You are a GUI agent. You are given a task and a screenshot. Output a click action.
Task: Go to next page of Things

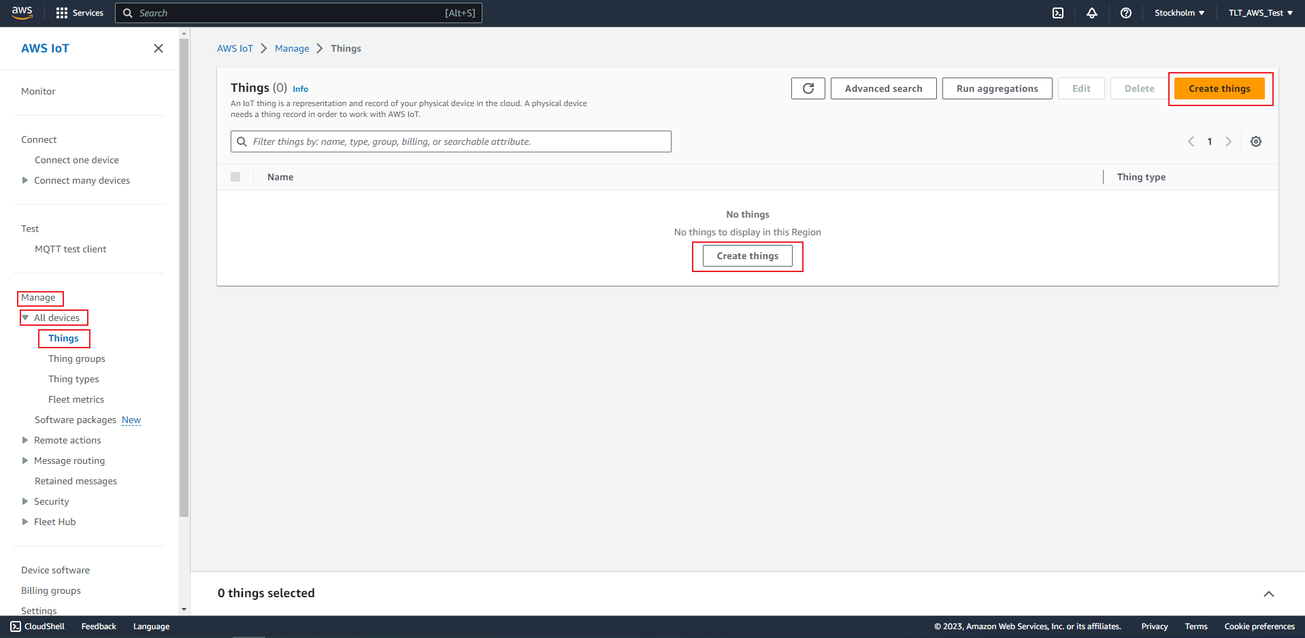[1228, 141]
